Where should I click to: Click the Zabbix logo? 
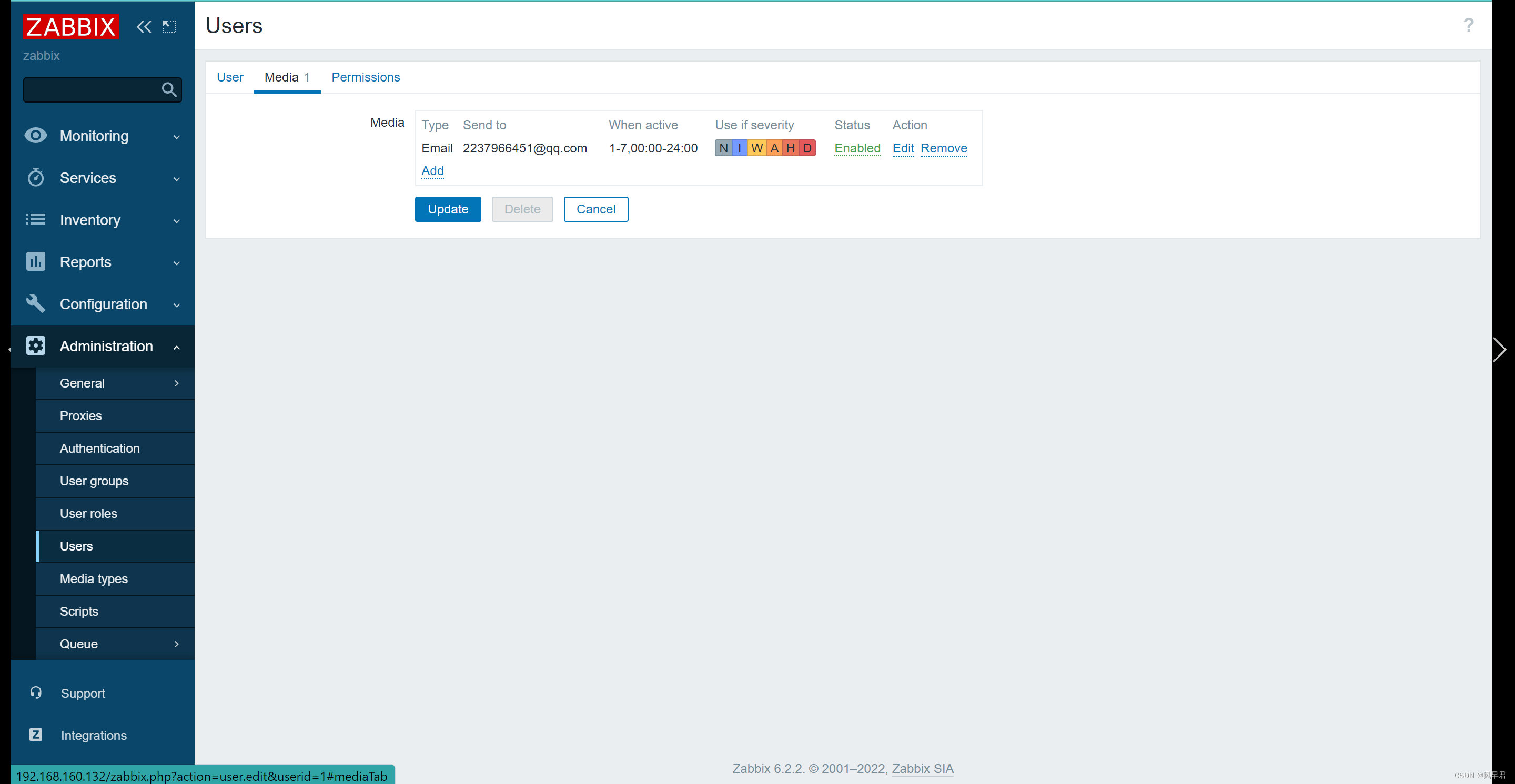[70, 26]
